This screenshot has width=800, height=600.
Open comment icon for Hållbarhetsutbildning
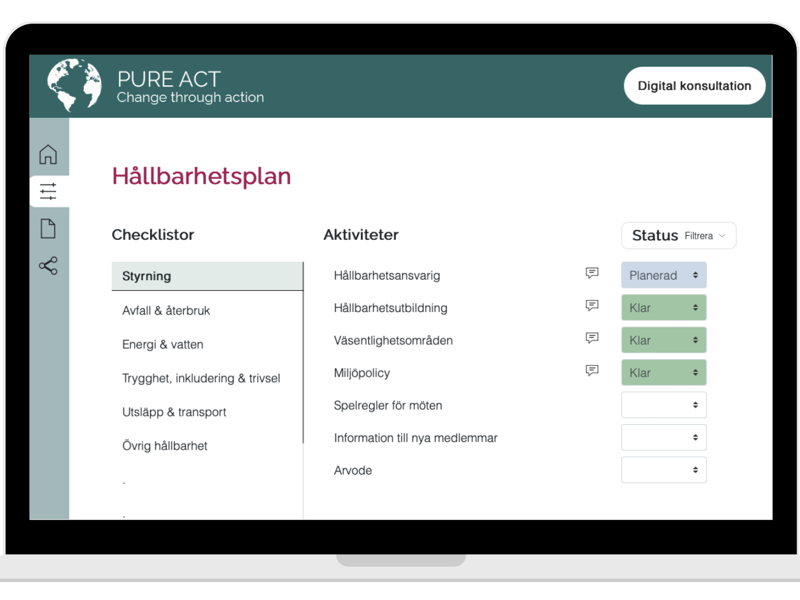tap(592, 306)
